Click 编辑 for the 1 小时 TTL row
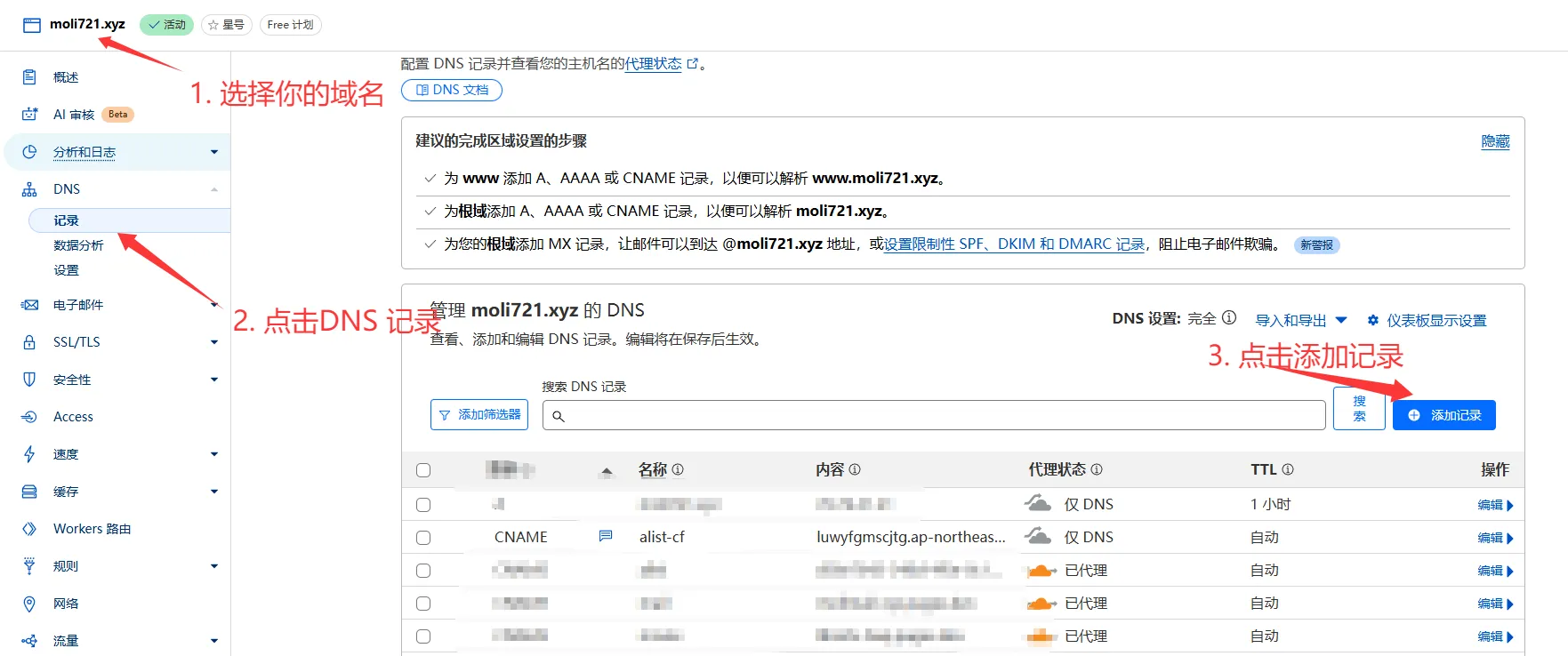 [1495, 505]
